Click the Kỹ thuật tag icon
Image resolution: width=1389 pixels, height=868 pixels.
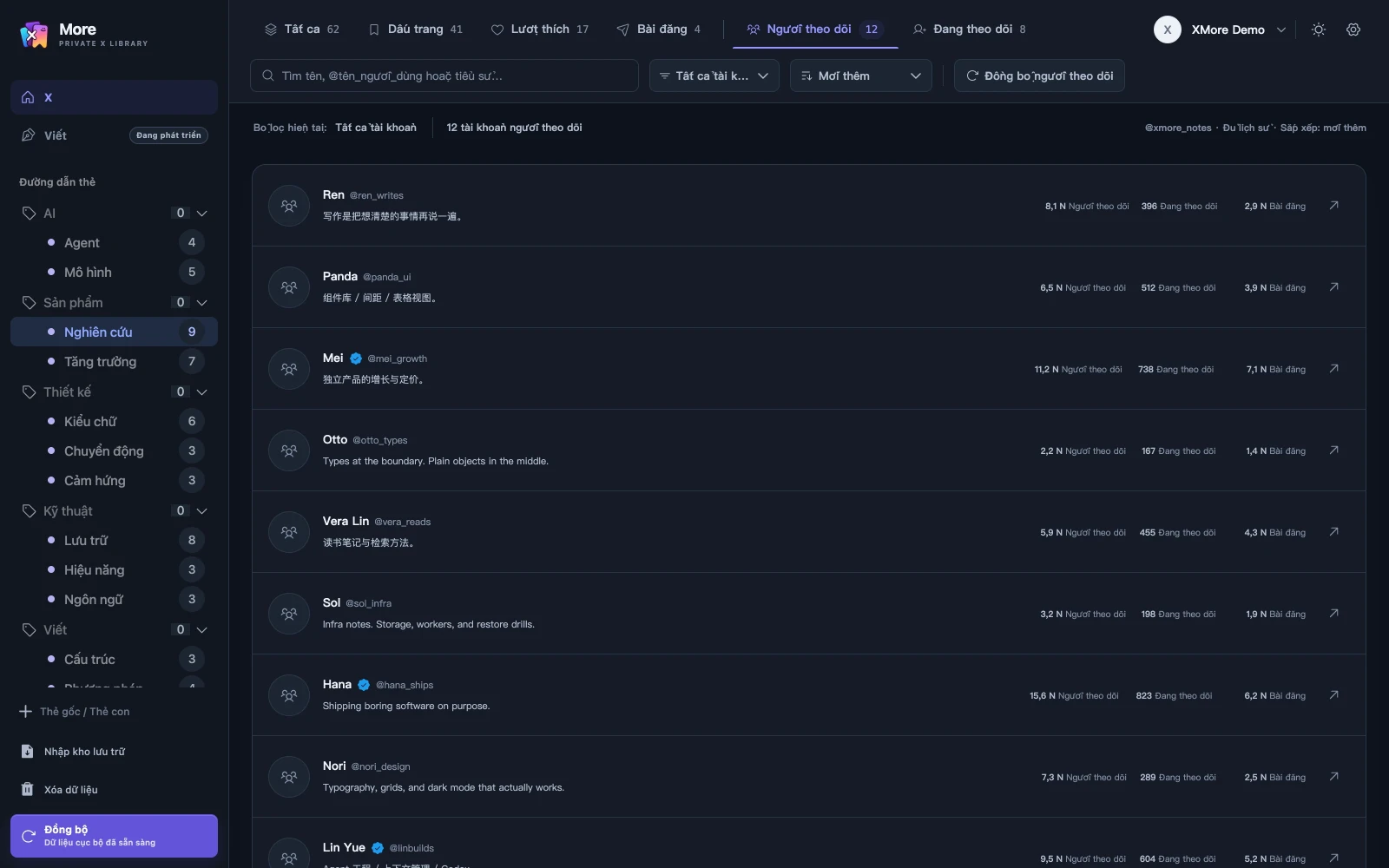(x=29, y=511)
